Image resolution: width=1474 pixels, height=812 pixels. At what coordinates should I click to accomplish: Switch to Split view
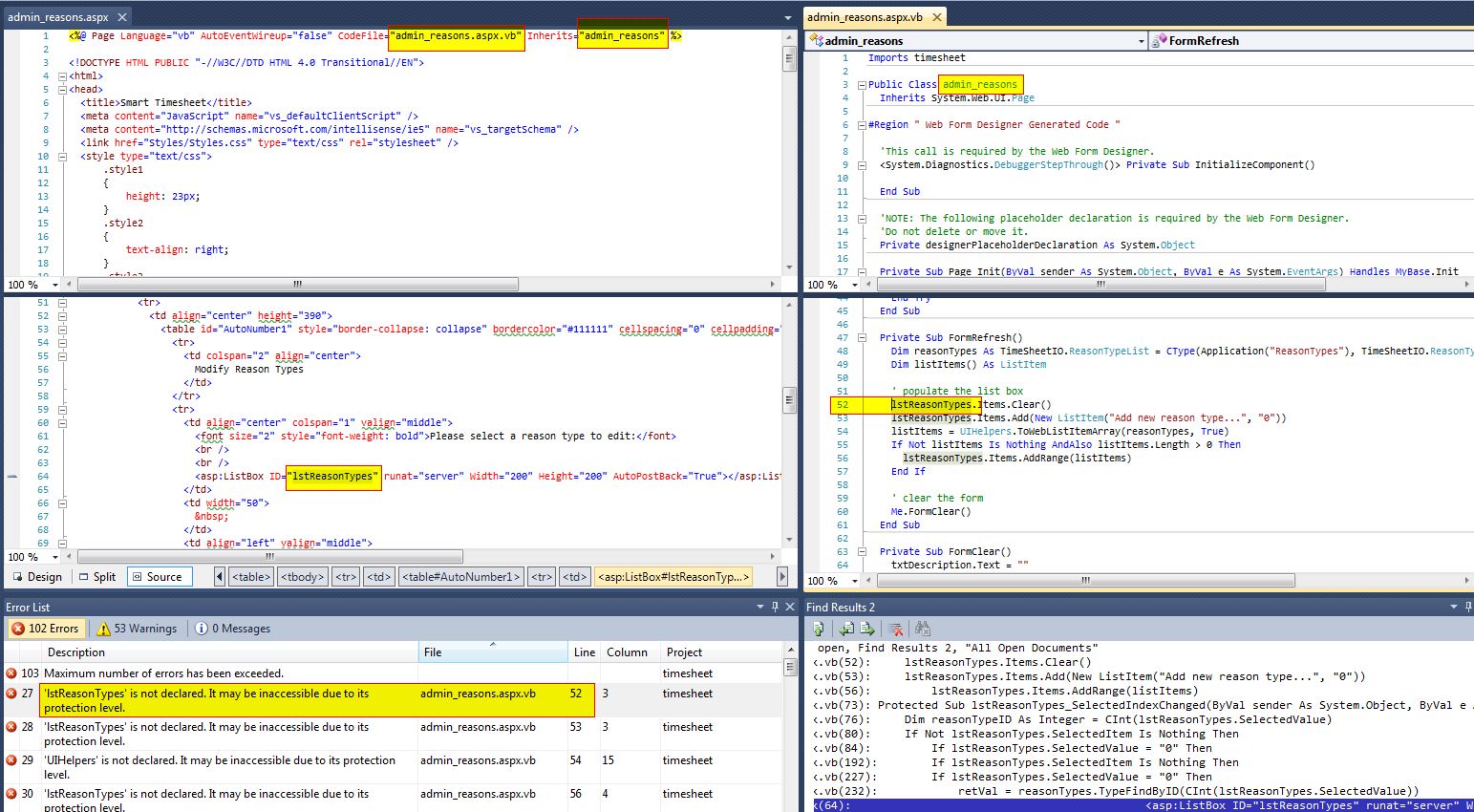point(96,577)
